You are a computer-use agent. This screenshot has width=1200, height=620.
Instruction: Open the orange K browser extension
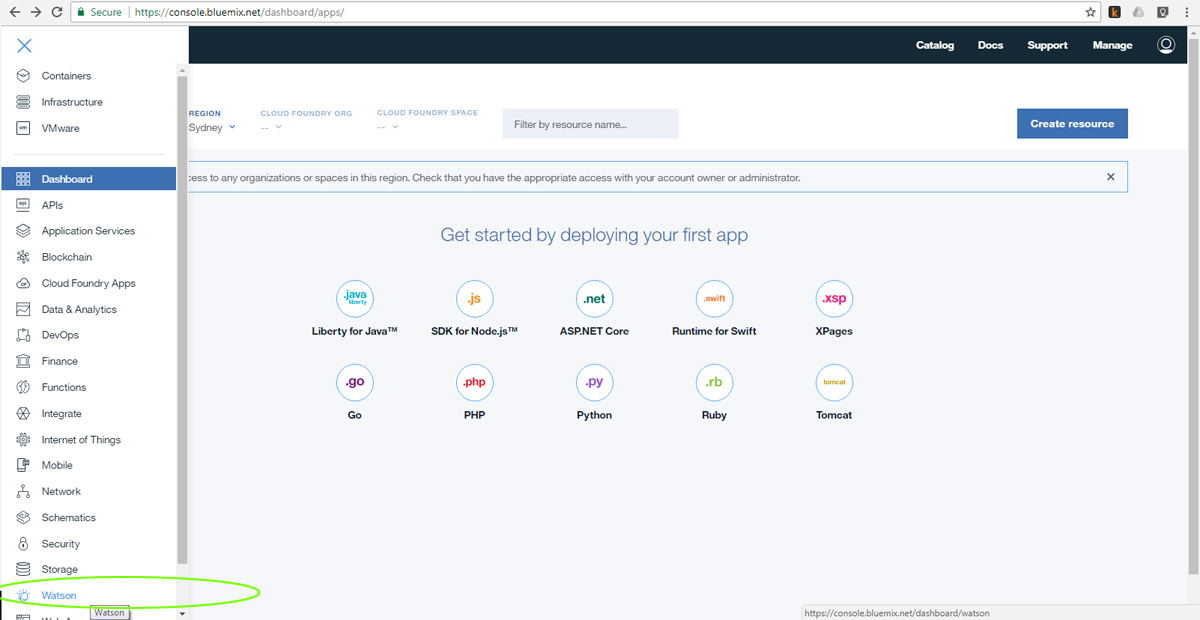click(1115, 13)
